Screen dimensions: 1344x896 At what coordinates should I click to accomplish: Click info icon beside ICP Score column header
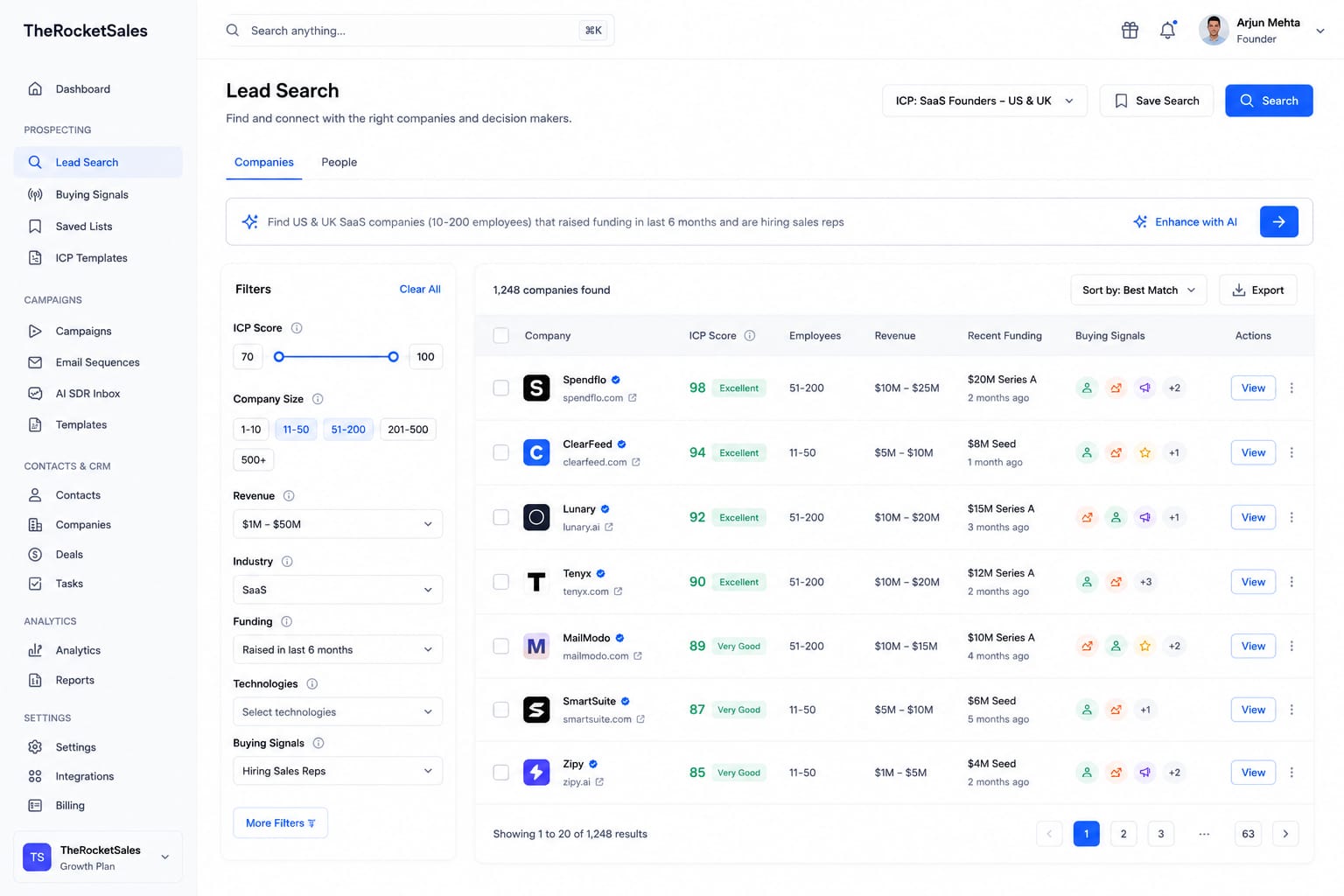click(x=750, y=335)
